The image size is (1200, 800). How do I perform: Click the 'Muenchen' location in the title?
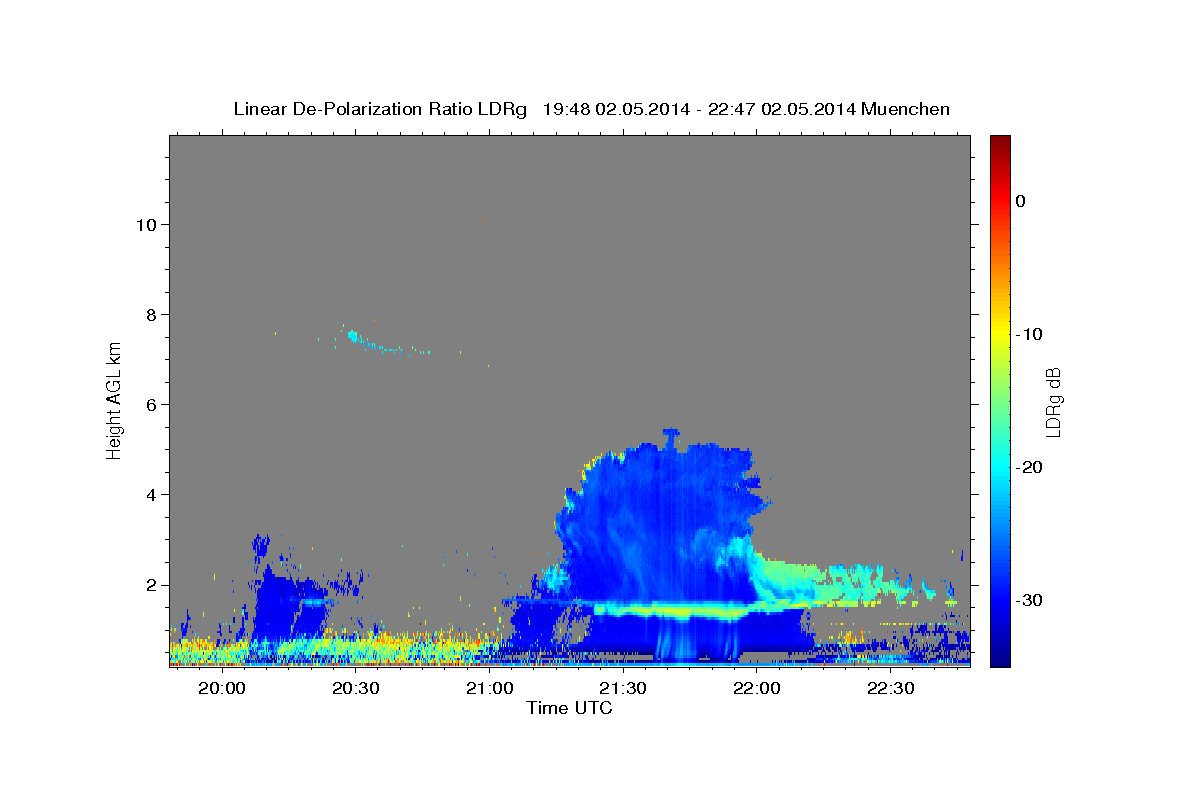coord(905,109)
